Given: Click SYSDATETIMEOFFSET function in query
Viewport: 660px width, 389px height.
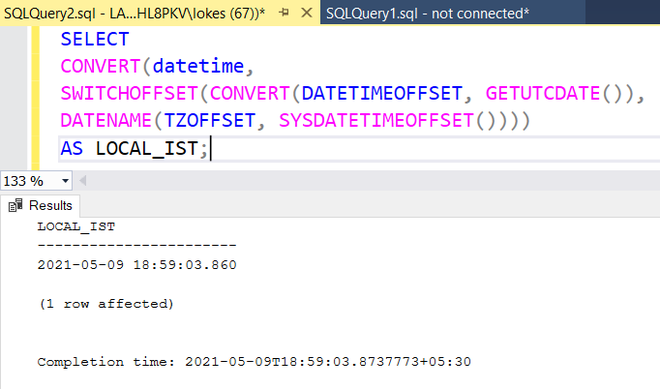Looking at the screenshot, I should point(376,121).
